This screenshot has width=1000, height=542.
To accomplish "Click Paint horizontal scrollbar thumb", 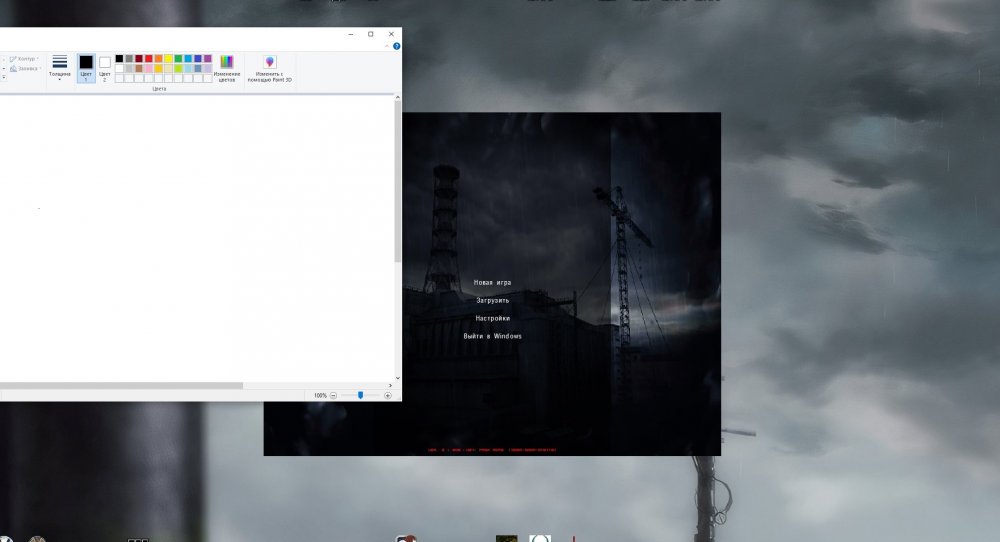I will 121,386.
